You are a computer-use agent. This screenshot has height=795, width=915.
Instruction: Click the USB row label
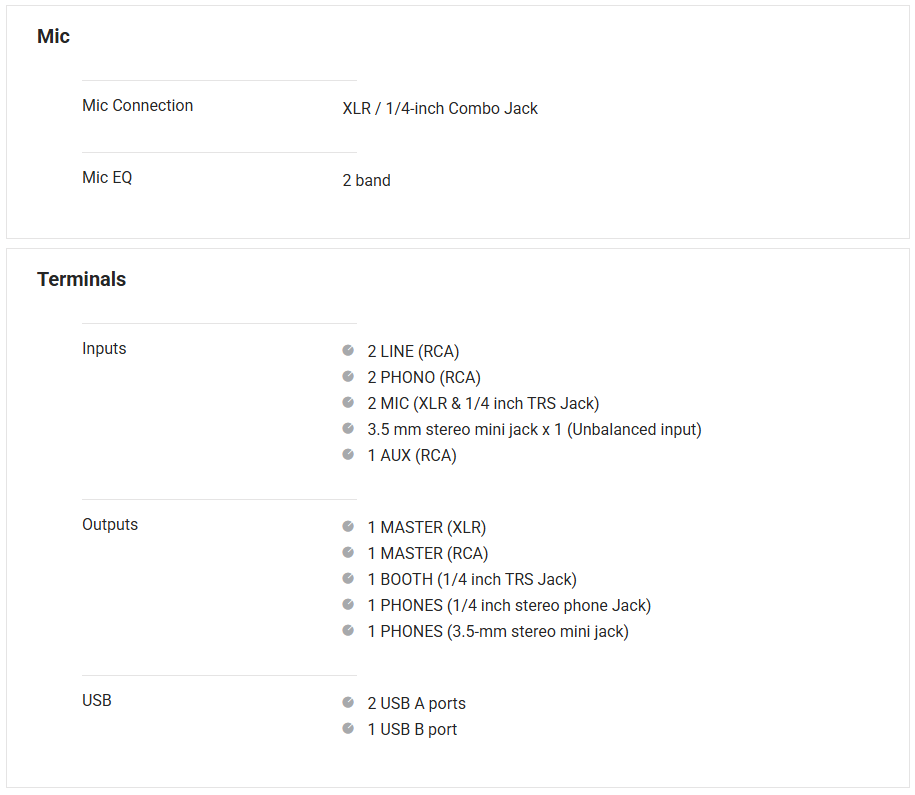click(97, 701)
